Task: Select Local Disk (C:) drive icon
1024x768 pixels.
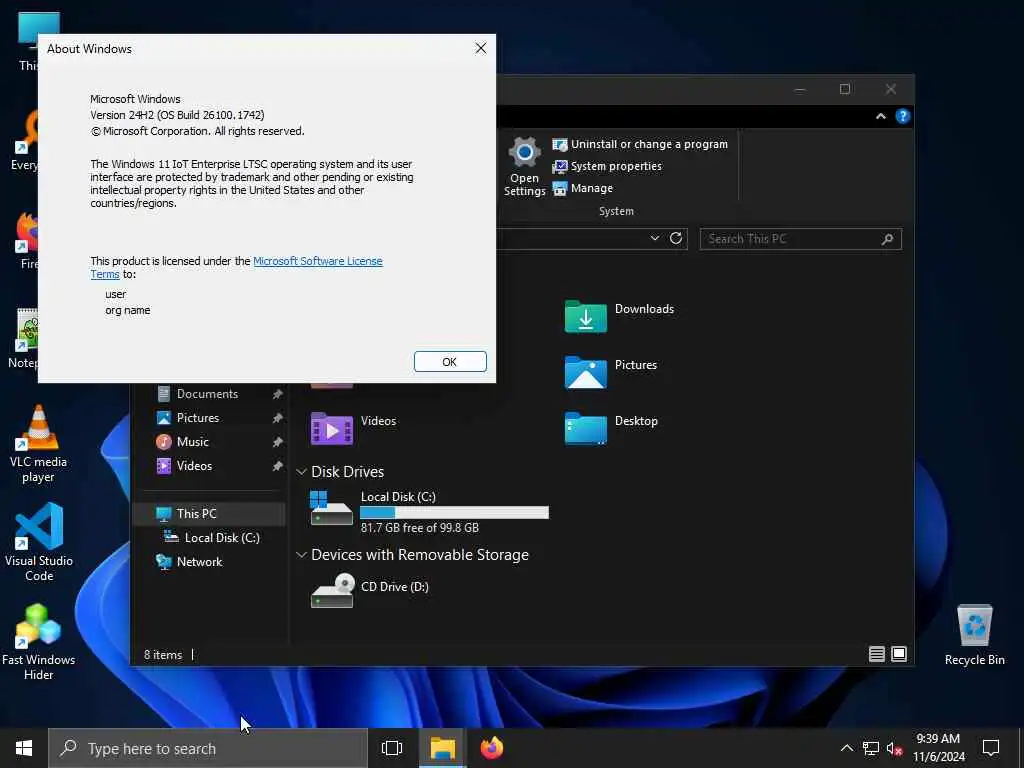Action: [332, 509]
